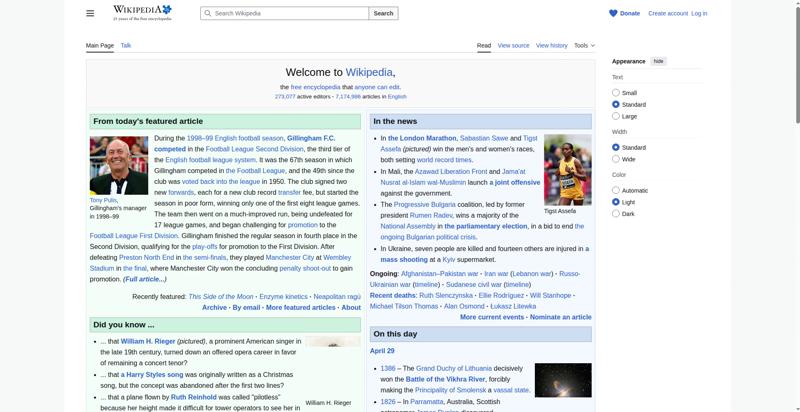Choose the Dark color theme
Viewport: 800px width, 412px height.
coord(616,213)
